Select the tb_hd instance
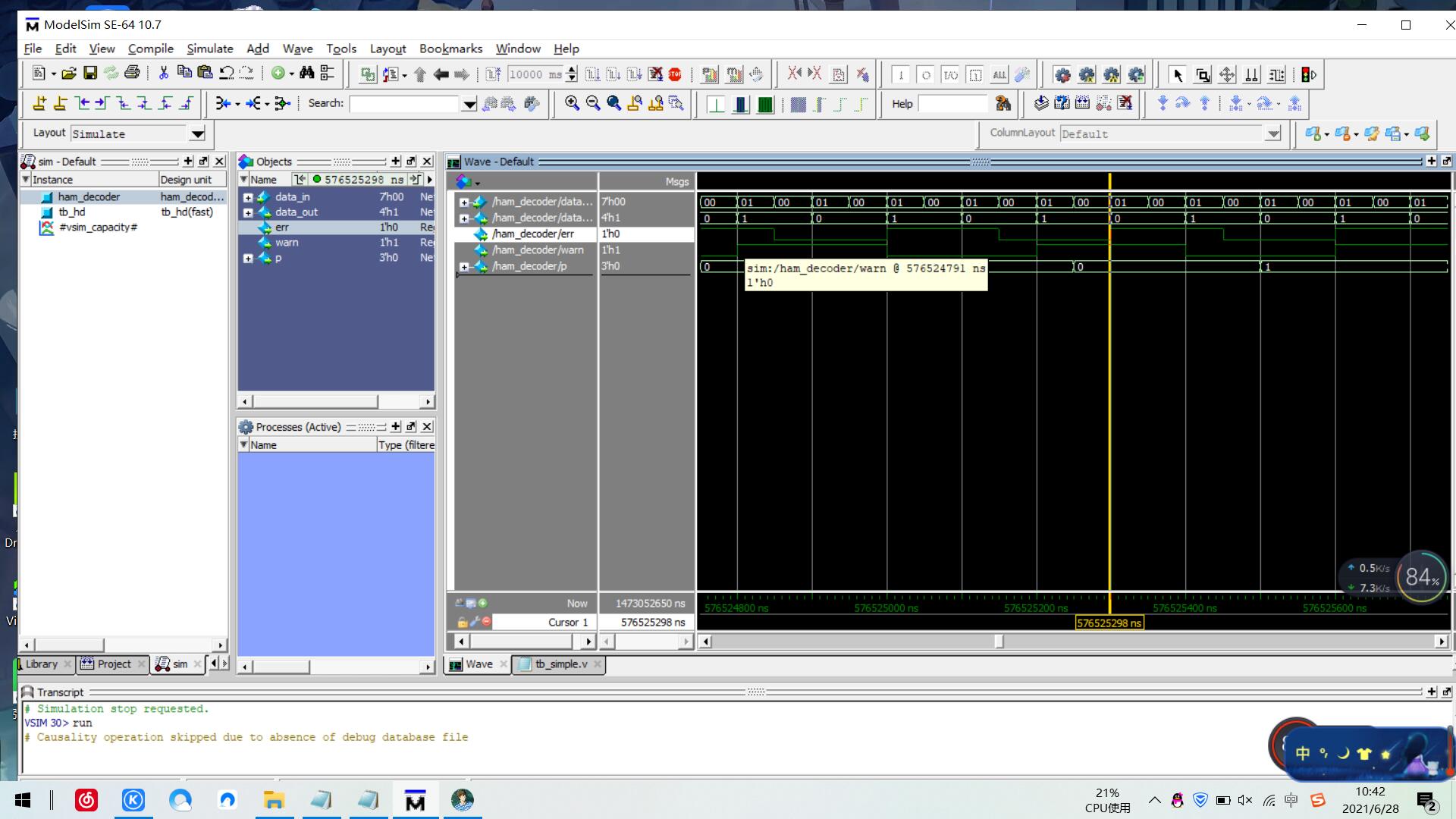 [72, 212]
